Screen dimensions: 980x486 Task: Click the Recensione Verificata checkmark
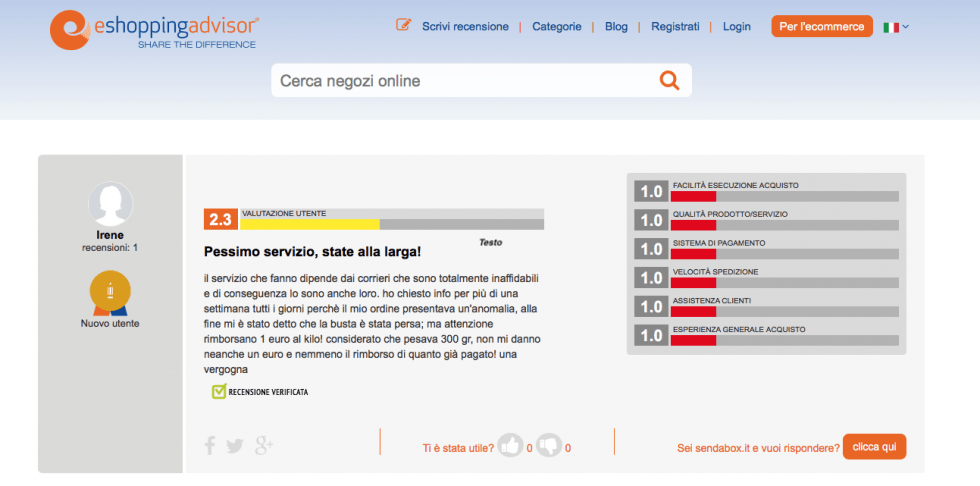pos(219,391)
